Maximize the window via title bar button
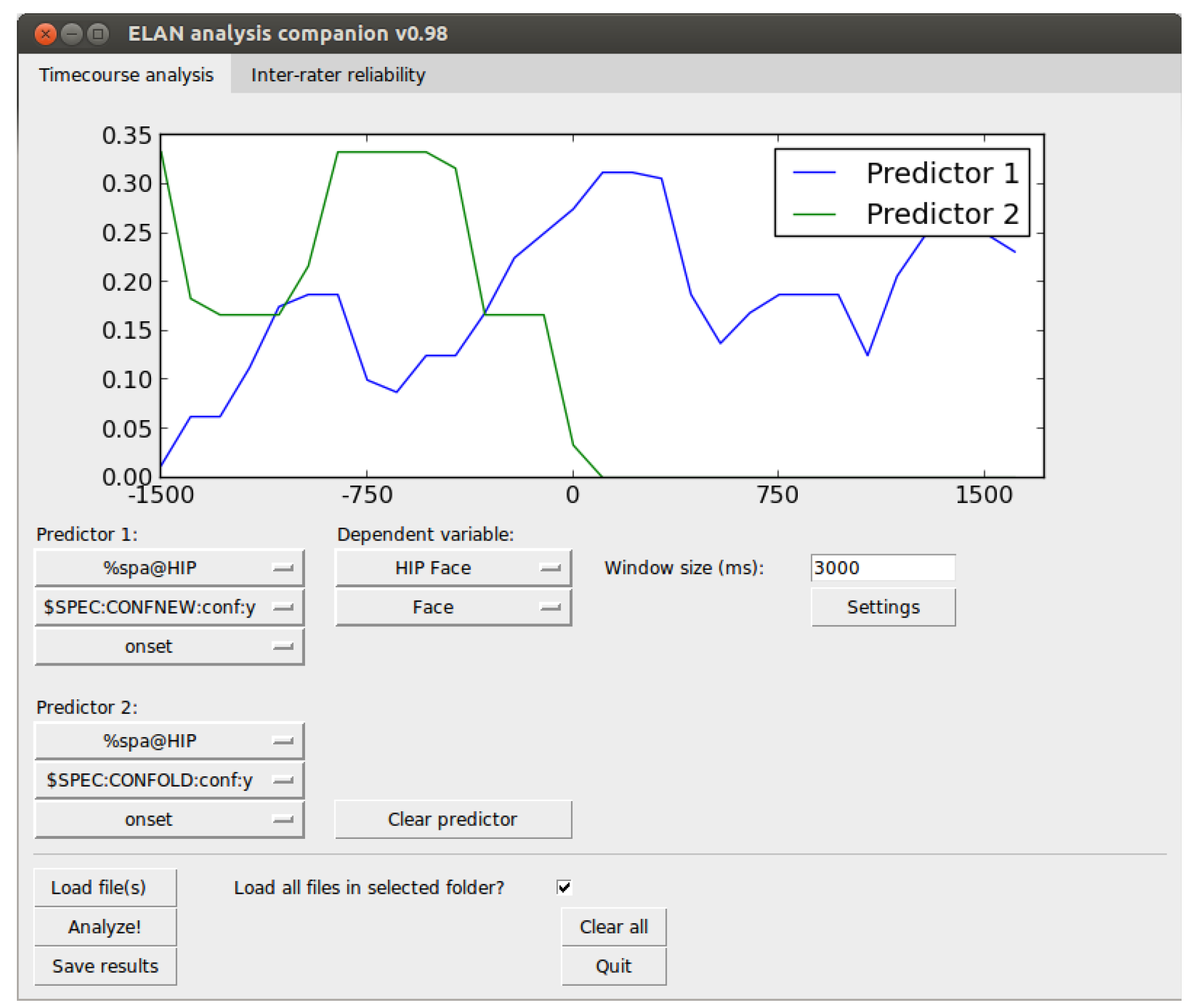 coord(97,34)
